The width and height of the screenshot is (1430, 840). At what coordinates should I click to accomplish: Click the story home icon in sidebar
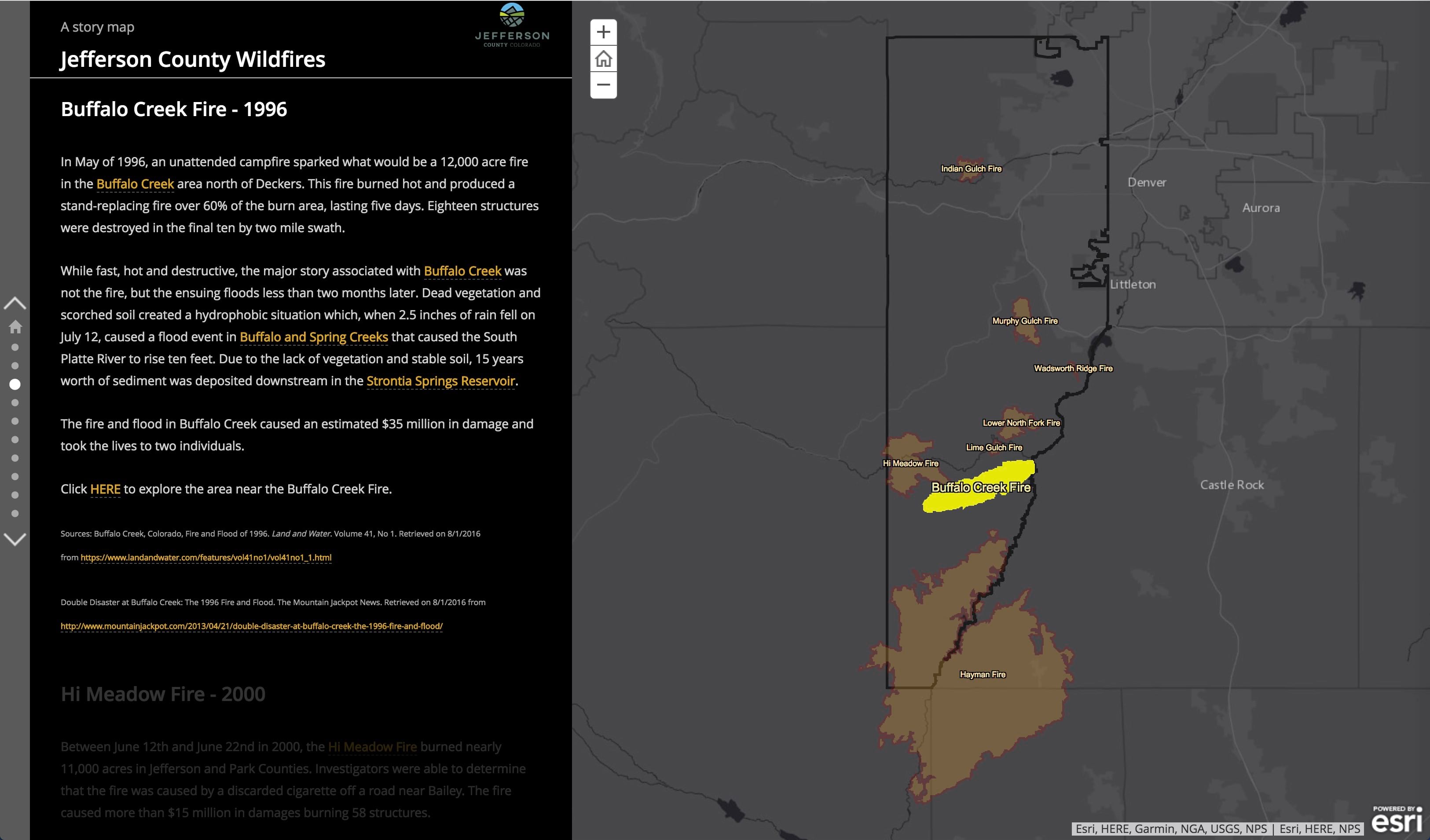pyautogui.click(x=15, y=327)
